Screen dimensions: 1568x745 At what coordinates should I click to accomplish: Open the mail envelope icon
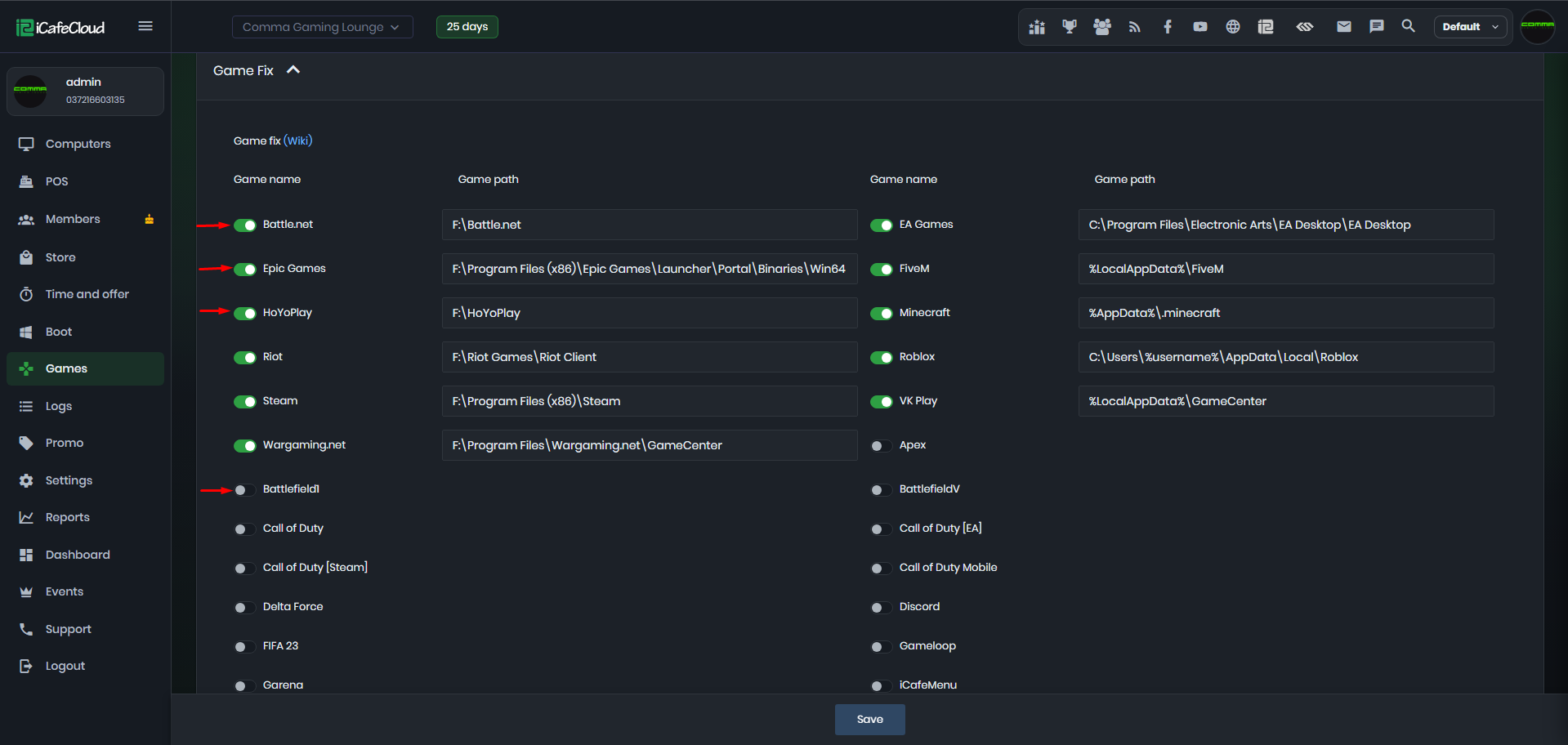coord(1344,27)
